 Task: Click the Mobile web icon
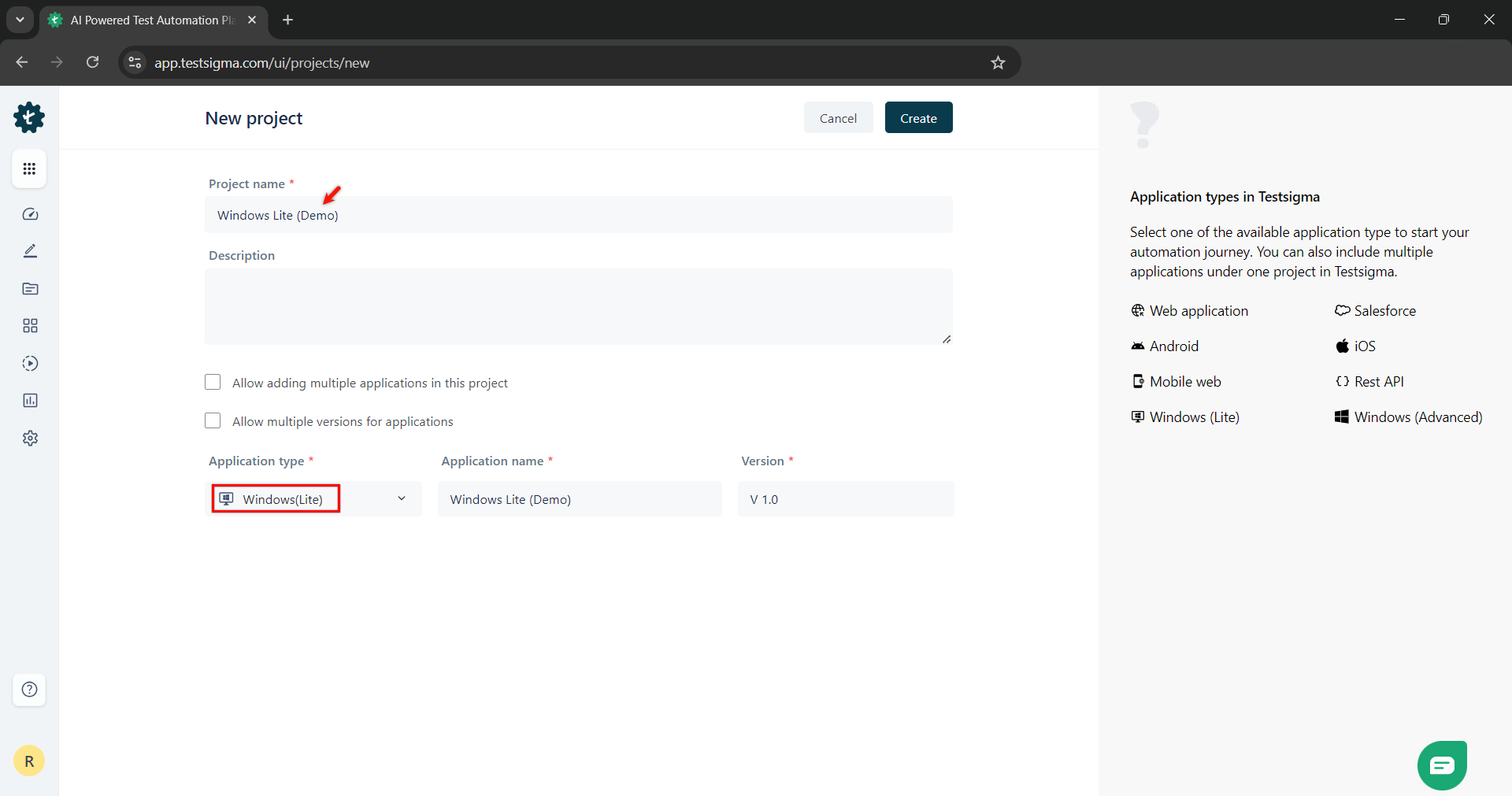click(1138, 382)
